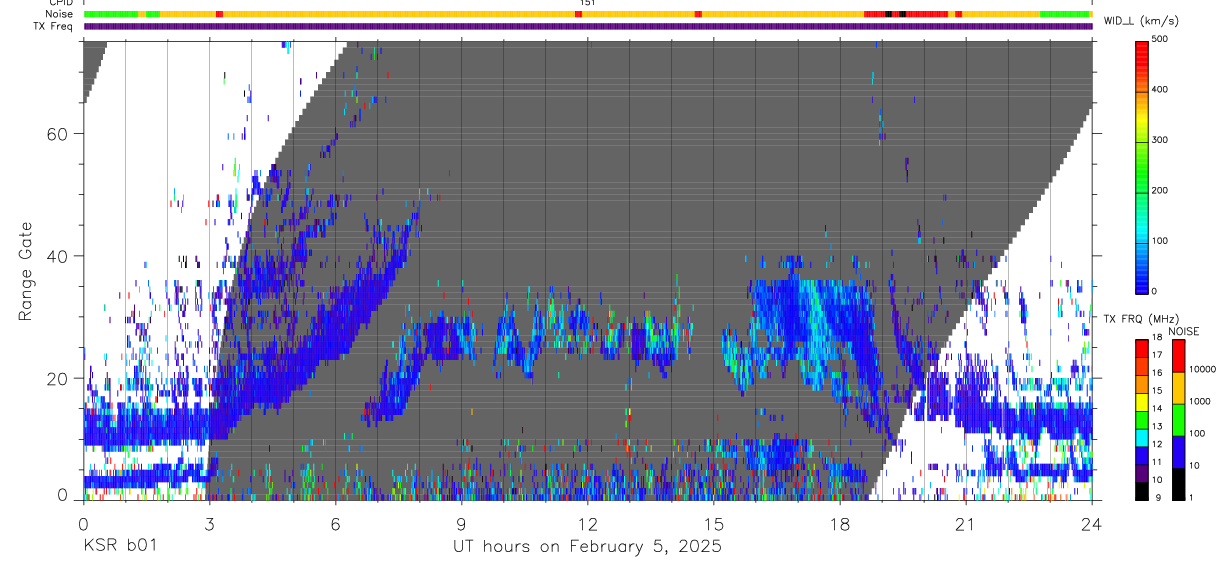Click the 21 tick label on the UT hours axis
Viewport: 1228px width, 567px height.
(x=966, y=523)
